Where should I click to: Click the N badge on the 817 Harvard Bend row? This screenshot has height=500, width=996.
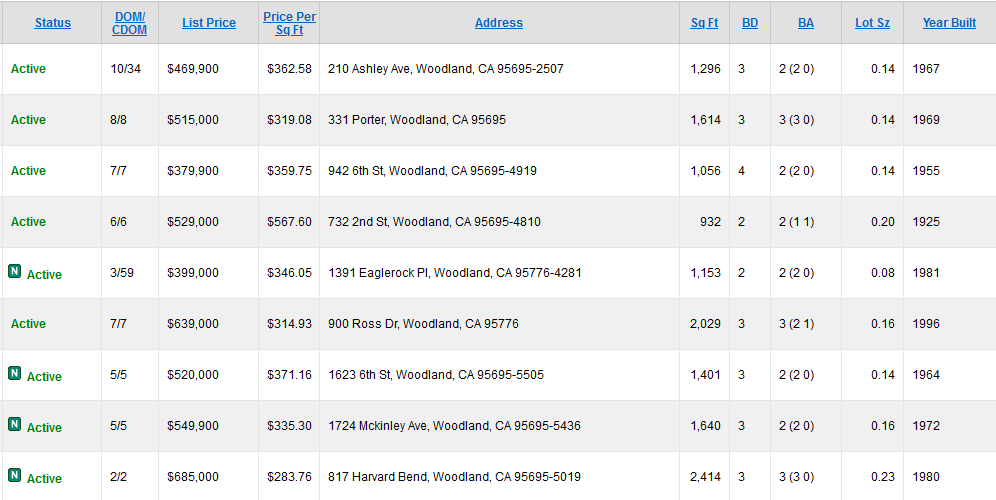[x=15, y=475]
